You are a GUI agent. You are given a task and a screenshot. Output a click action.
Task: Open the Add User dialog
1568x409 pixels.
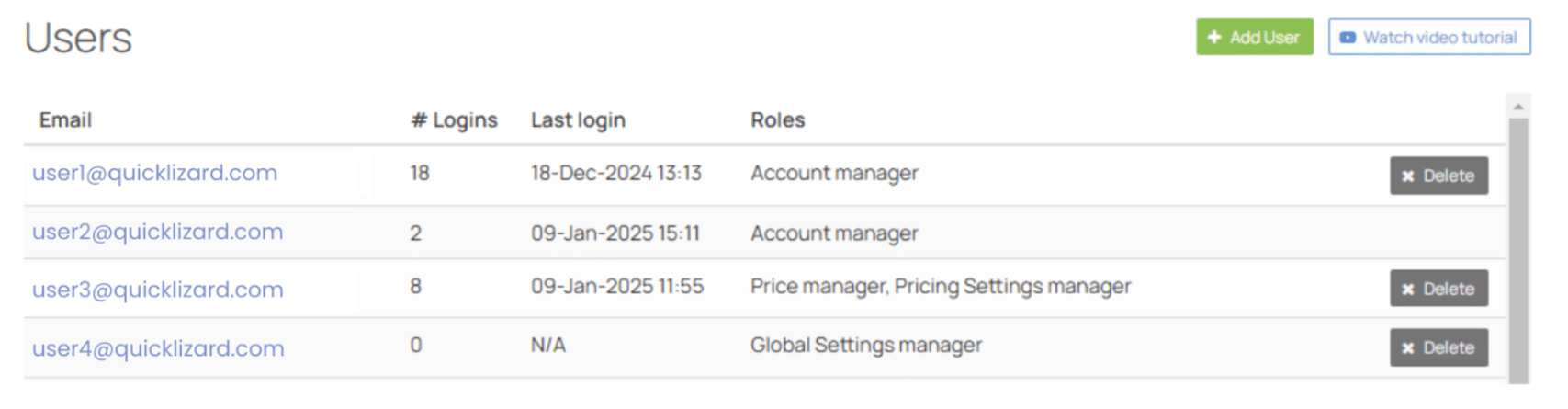point(1255,38)
